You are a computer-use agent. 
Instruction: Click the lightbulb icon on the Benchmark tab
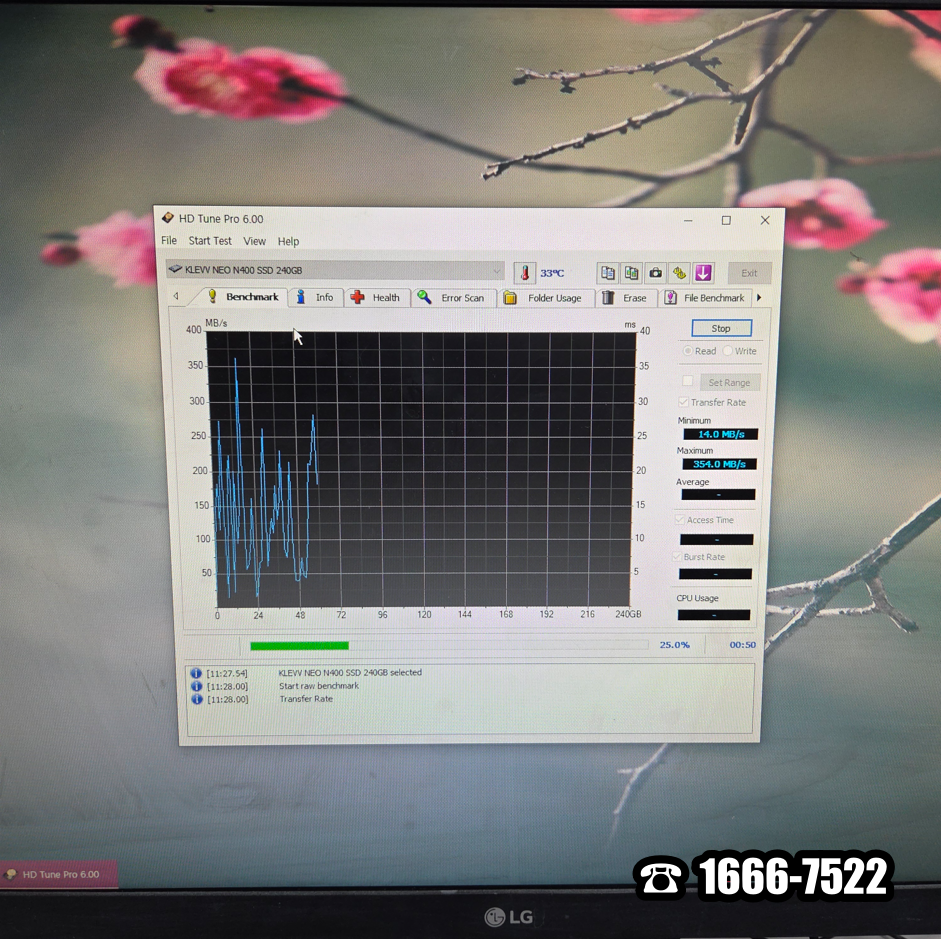coord(212,296)
